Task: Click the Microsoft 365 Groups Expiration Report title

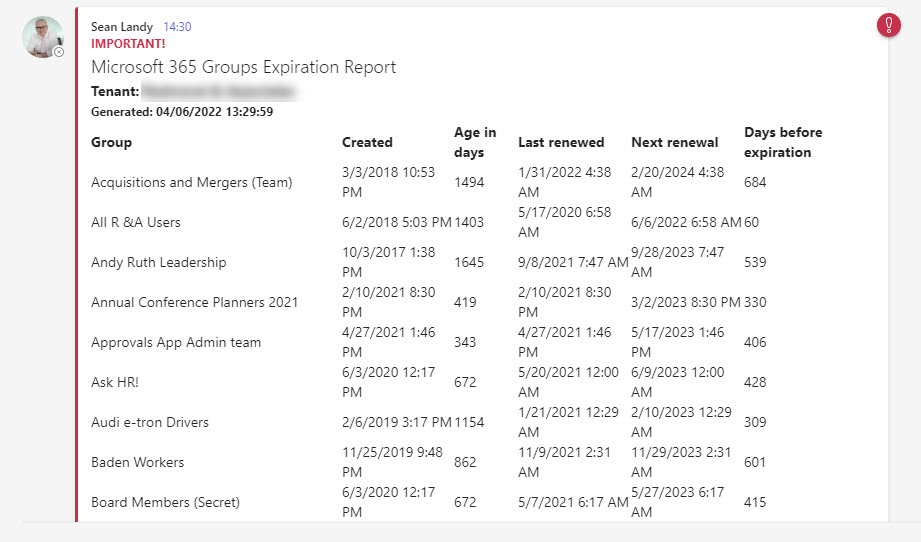Action: (x=244, y=67)
